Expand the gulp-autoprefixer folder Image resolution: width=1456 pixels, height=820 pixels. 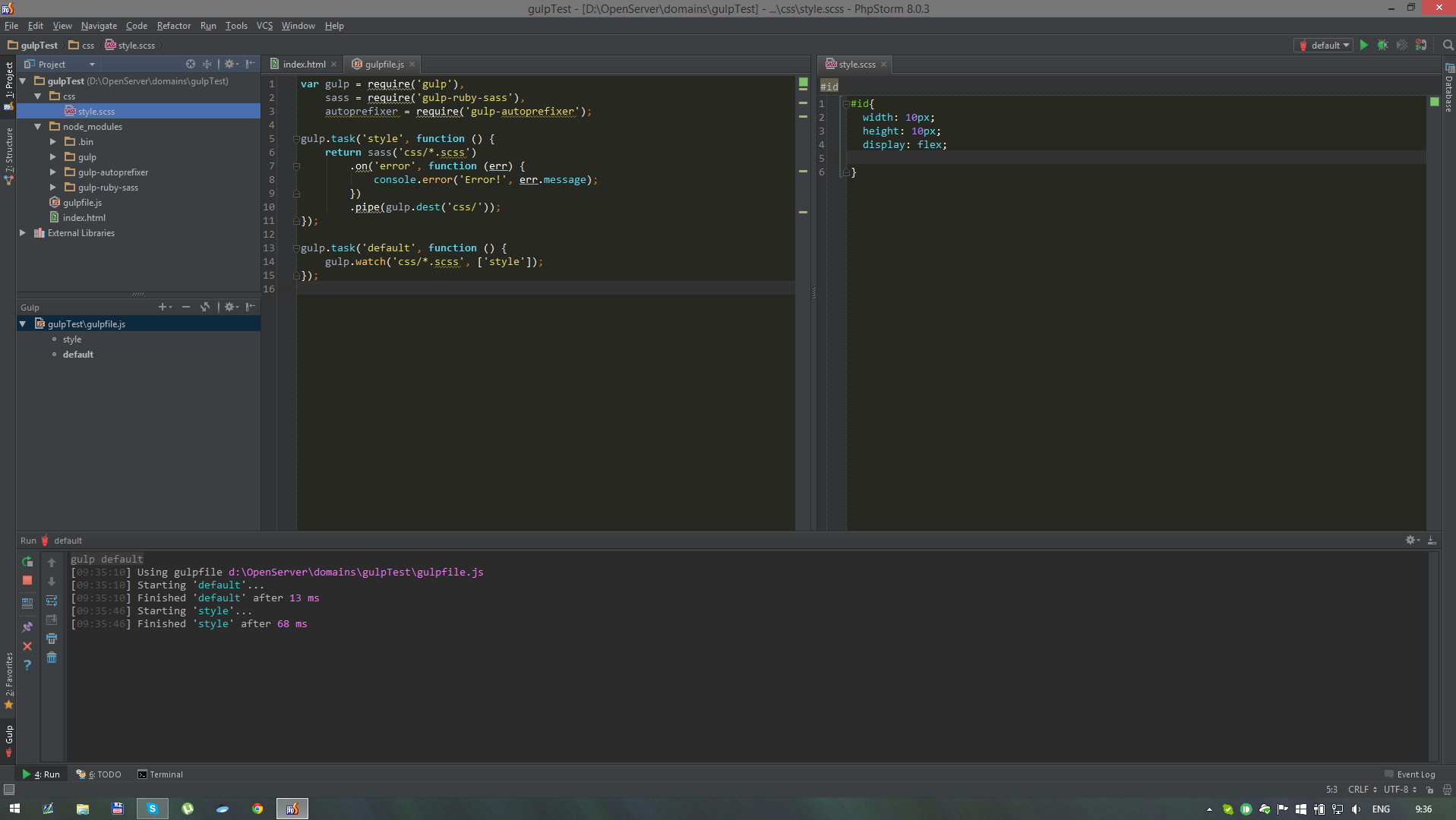[52, 172]
